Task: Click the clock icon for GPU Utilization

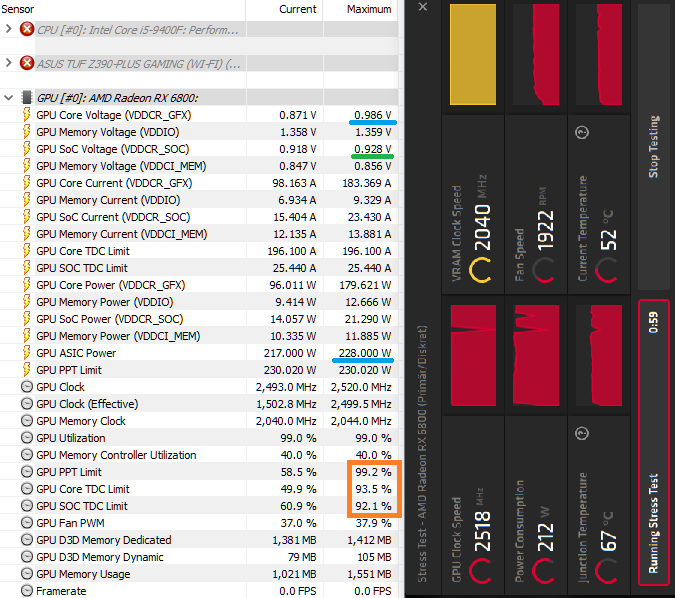Action: (x=27, y=438)
